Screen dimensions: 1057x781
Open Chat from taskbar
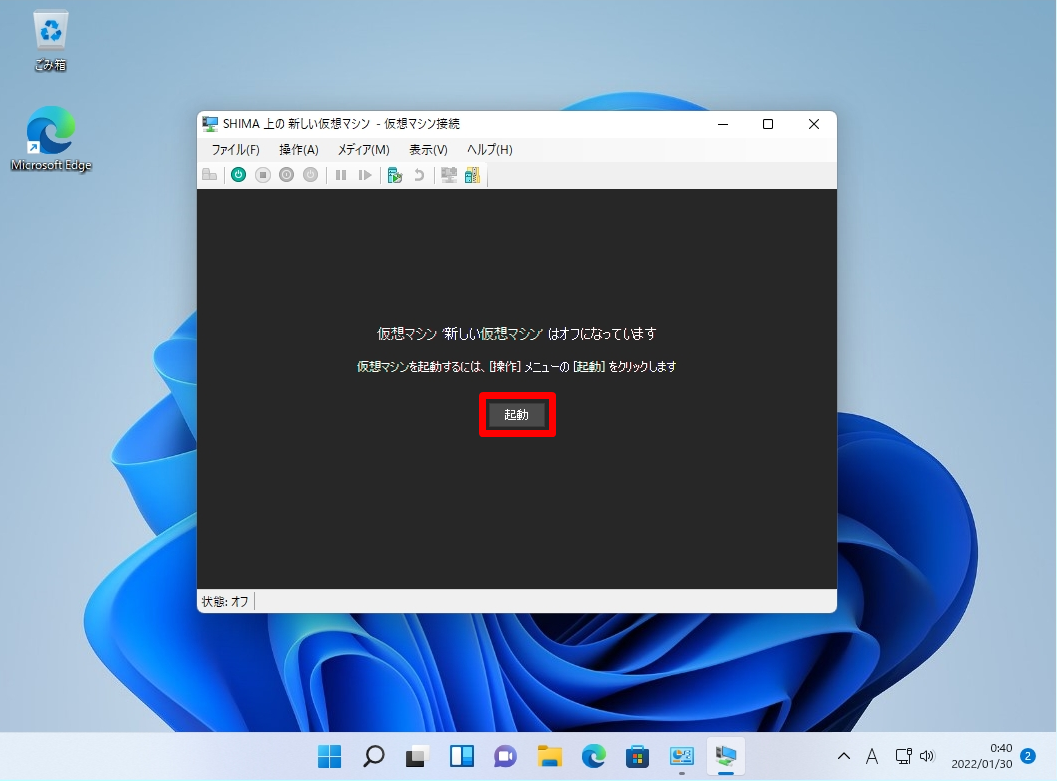[x=506, y=756]
